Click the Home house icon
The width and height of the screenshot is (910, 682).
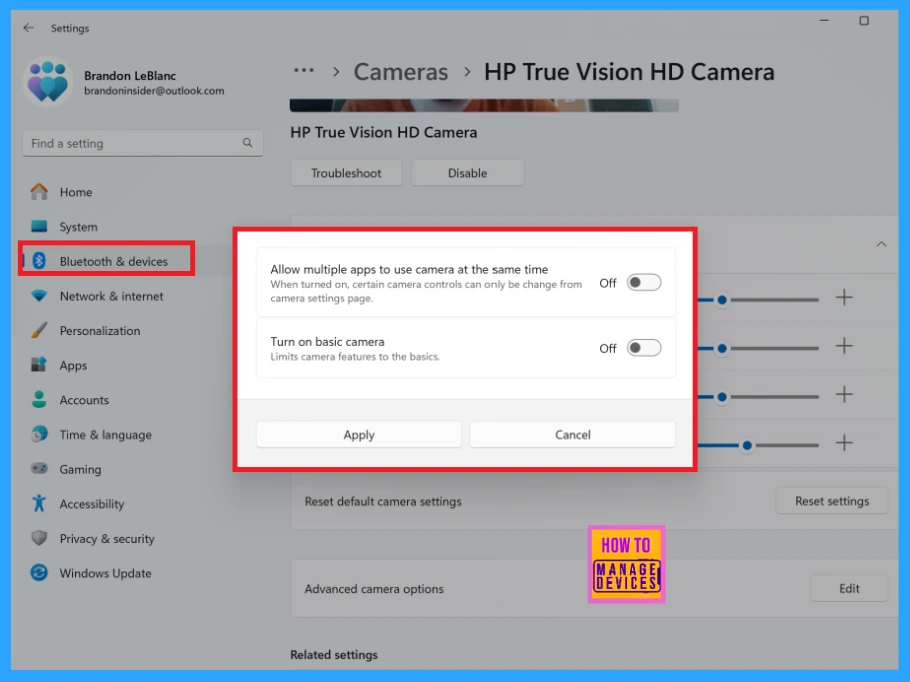39,192
